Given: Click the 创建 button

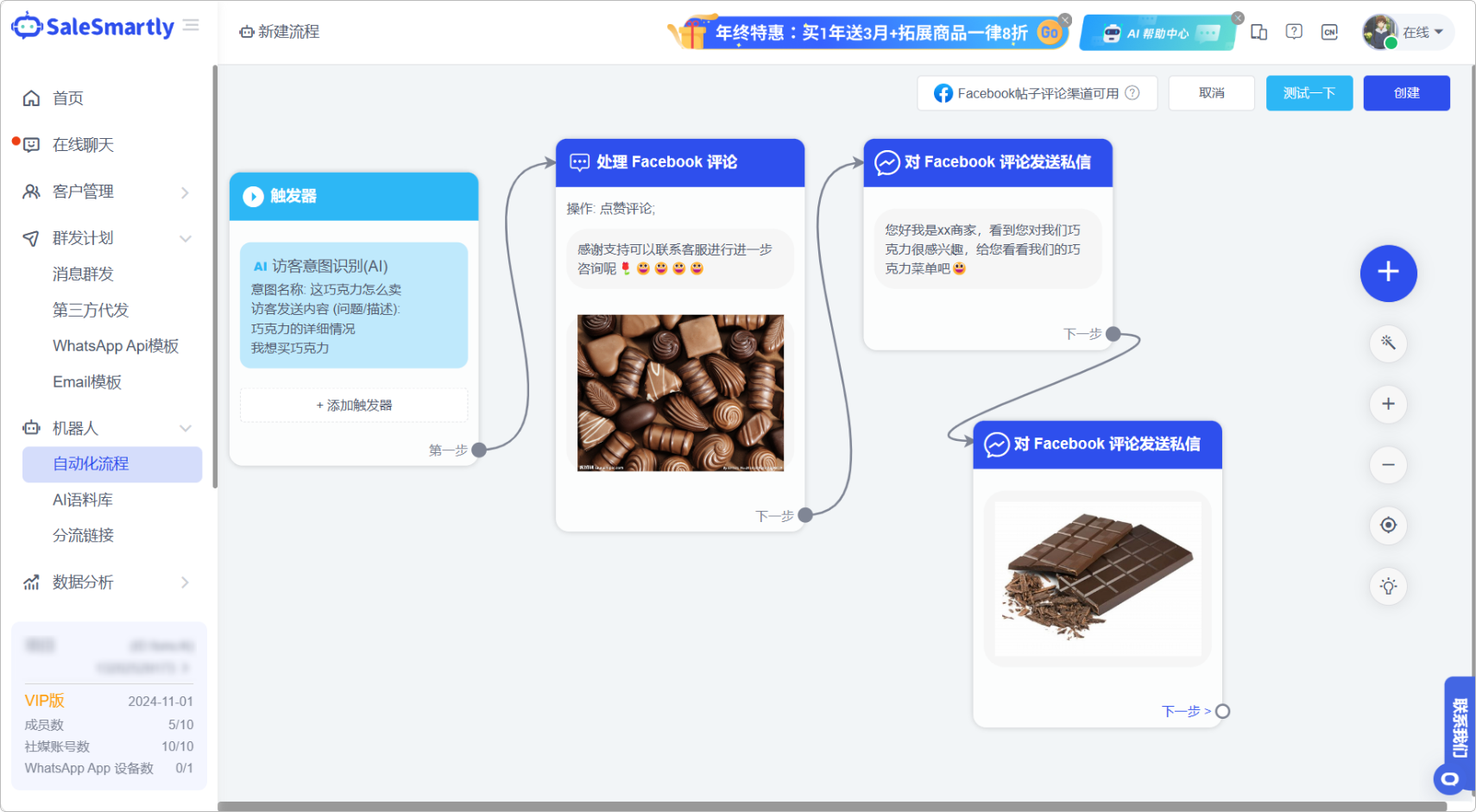Looking at the screenshot, I should 1407,93.
